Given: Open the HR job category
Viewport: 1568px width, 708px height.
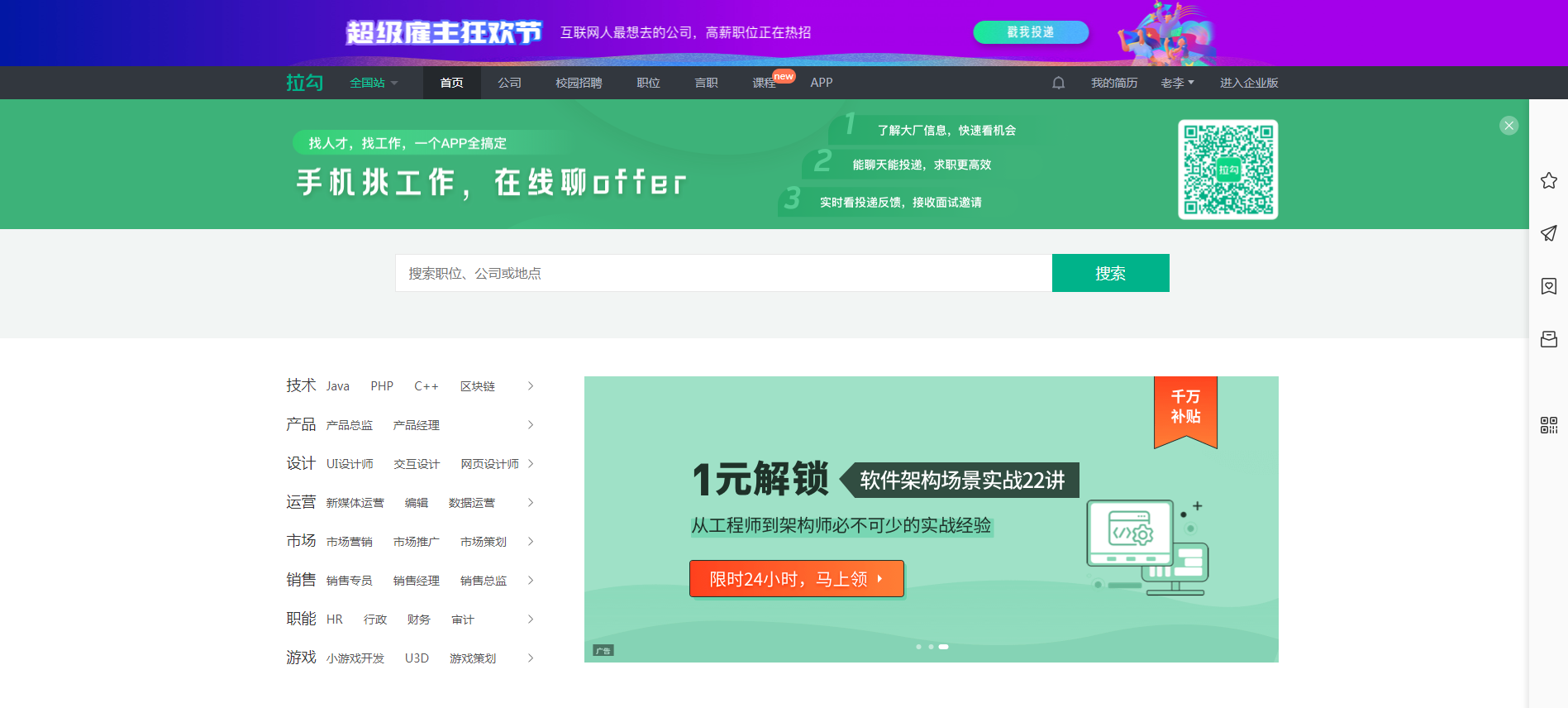Looking at the screenshot, I should coord(334,619).
